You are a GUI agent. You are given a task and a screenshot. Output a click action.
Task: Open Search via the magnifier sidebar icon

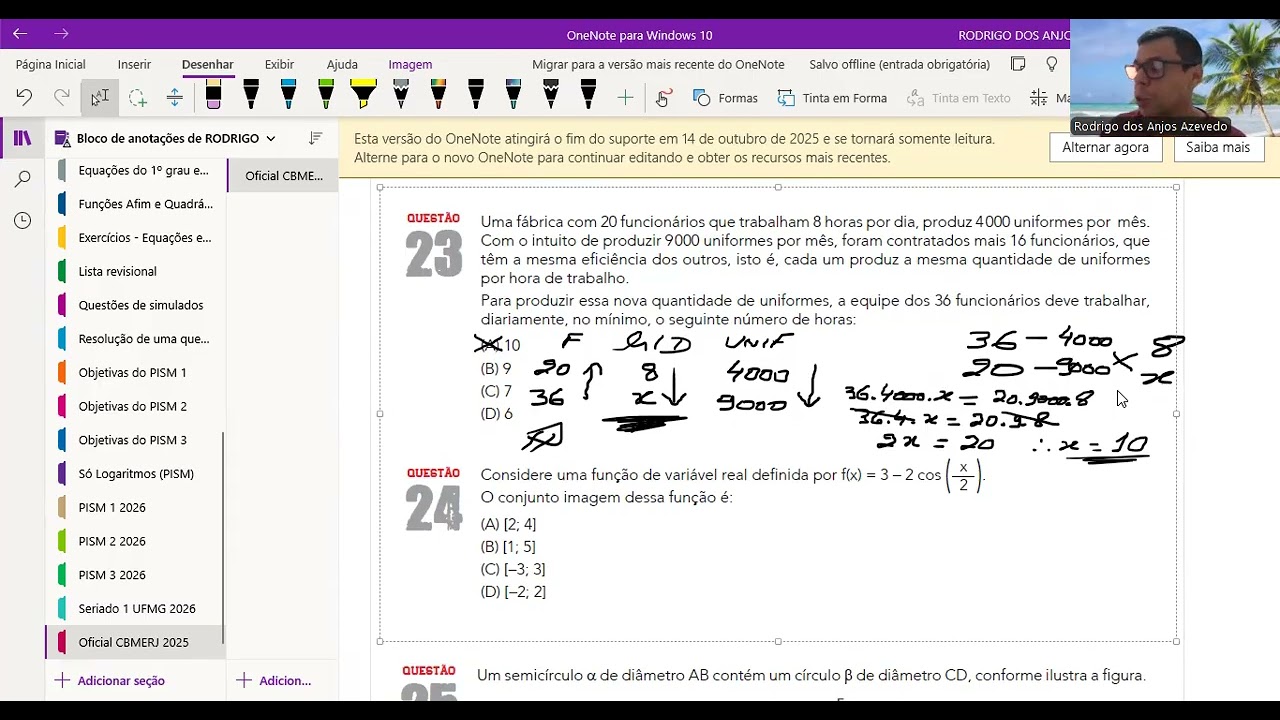[22, 179]
